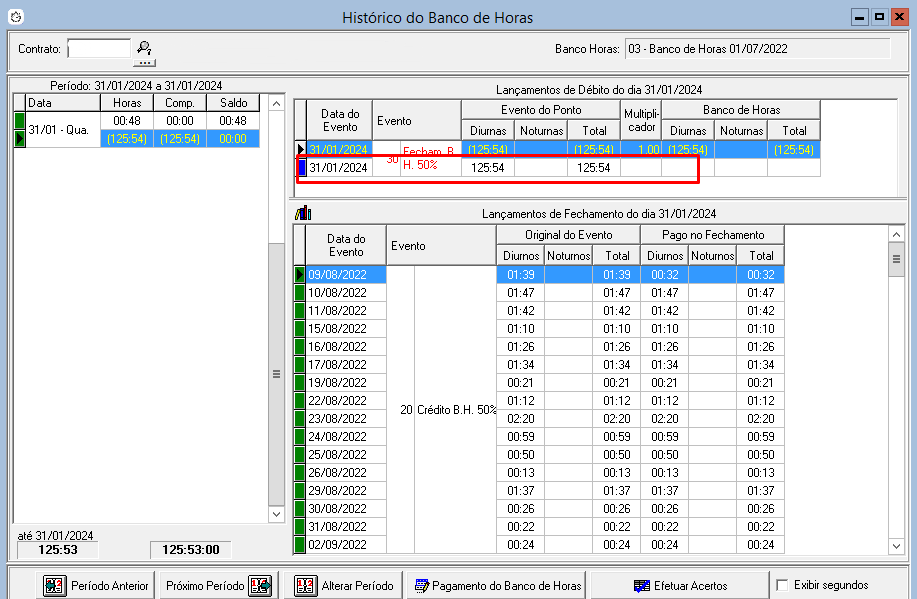Select the blue-marked 31/01/2024 debit row
Image resolution: width=917 pixels, height=599 pixels.
340,168
